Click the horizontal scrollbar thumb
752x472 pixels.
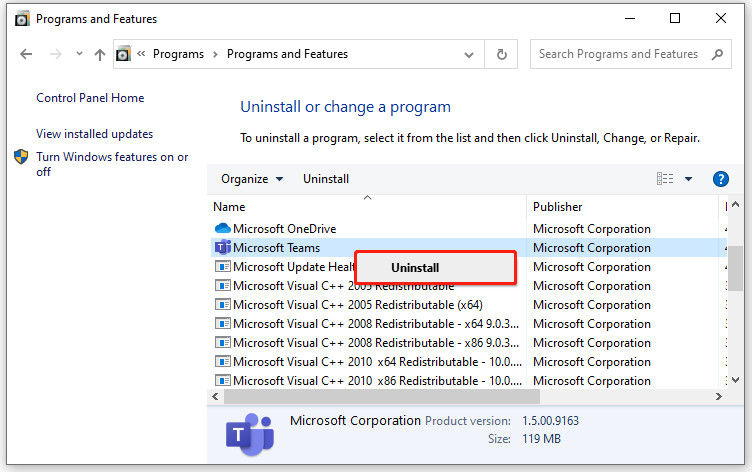pos(382,397)
